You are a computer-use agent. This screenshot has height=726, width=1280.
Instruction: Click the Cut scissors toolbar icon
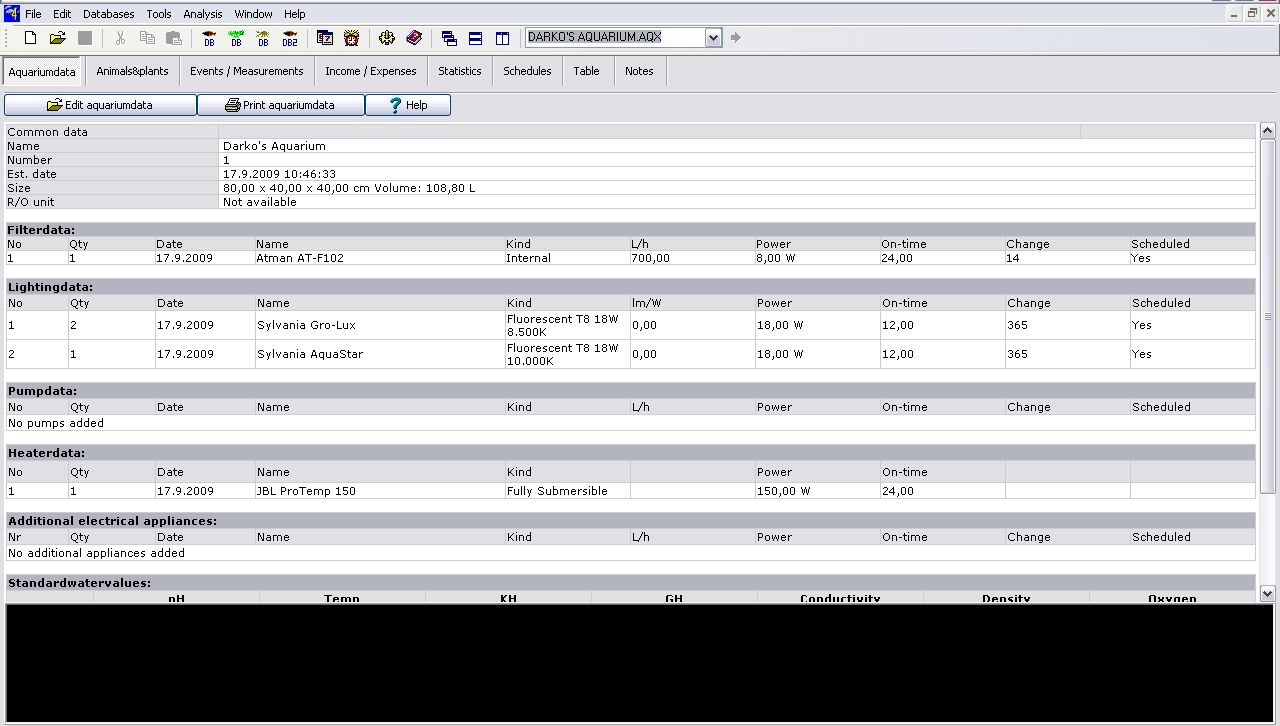[120, 38]
